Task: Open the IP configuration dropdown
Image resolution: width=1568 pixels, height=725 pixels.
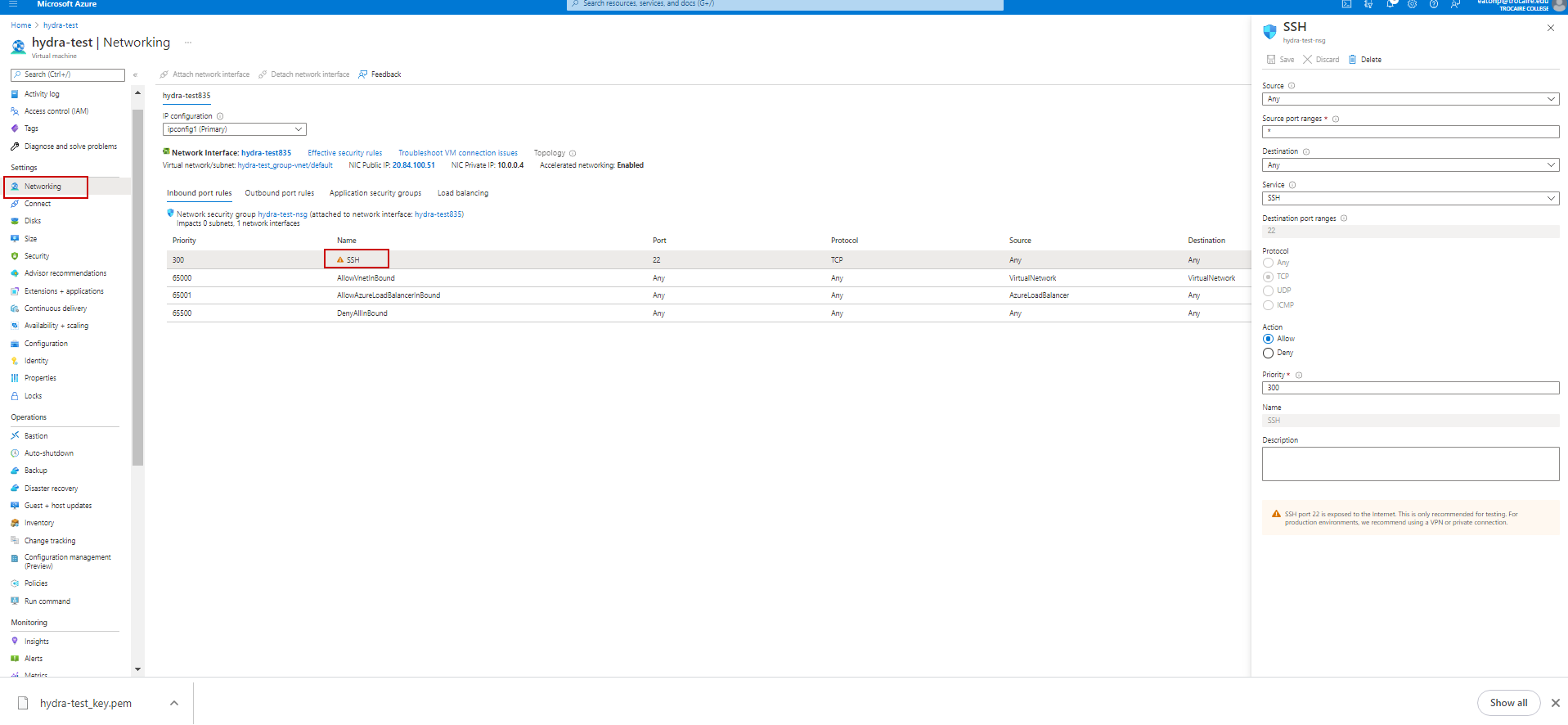Action: tap(234, 129)
